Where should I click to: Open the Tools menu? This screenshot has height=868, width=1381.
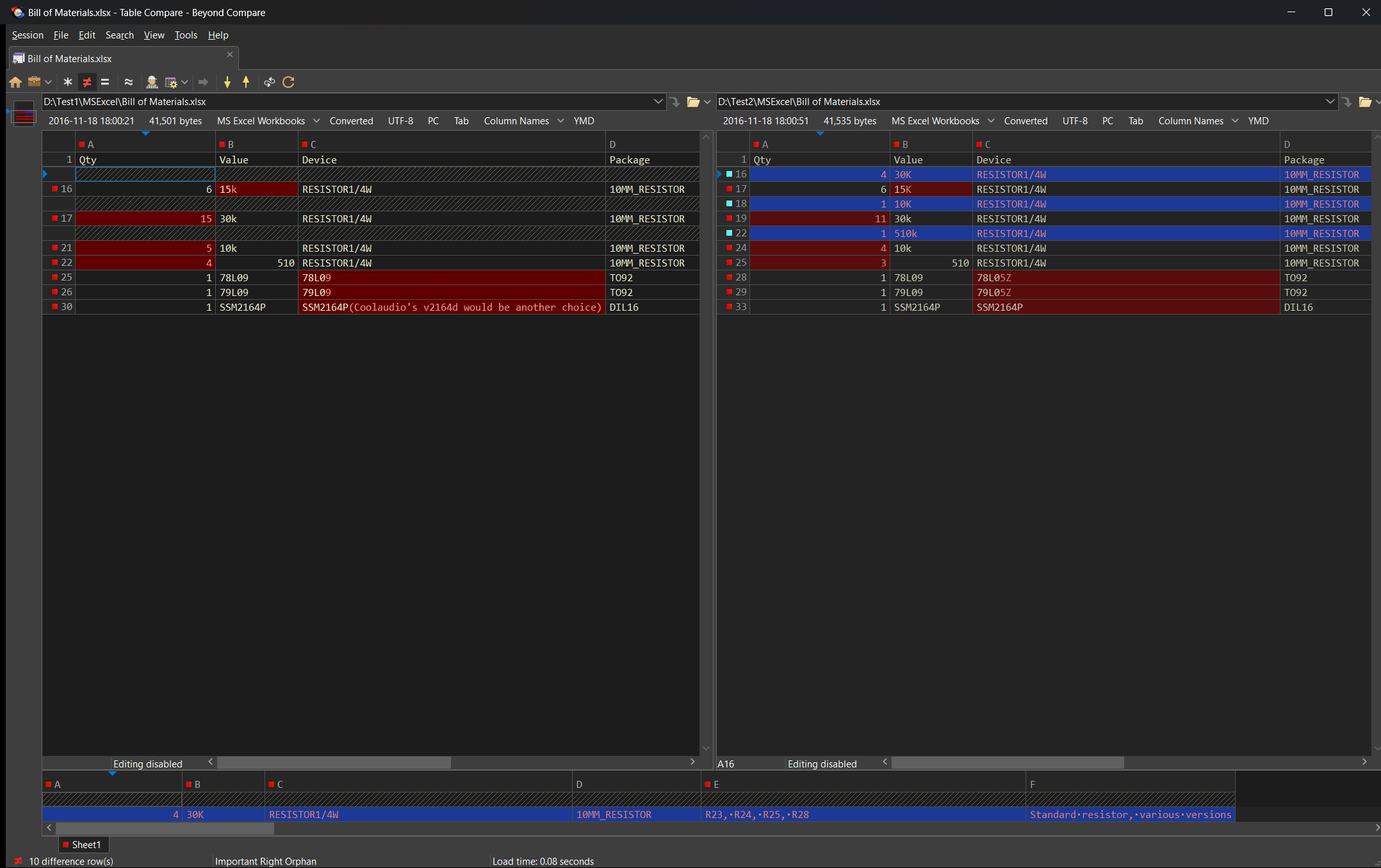pyautogui.click(x=186, y=35)
